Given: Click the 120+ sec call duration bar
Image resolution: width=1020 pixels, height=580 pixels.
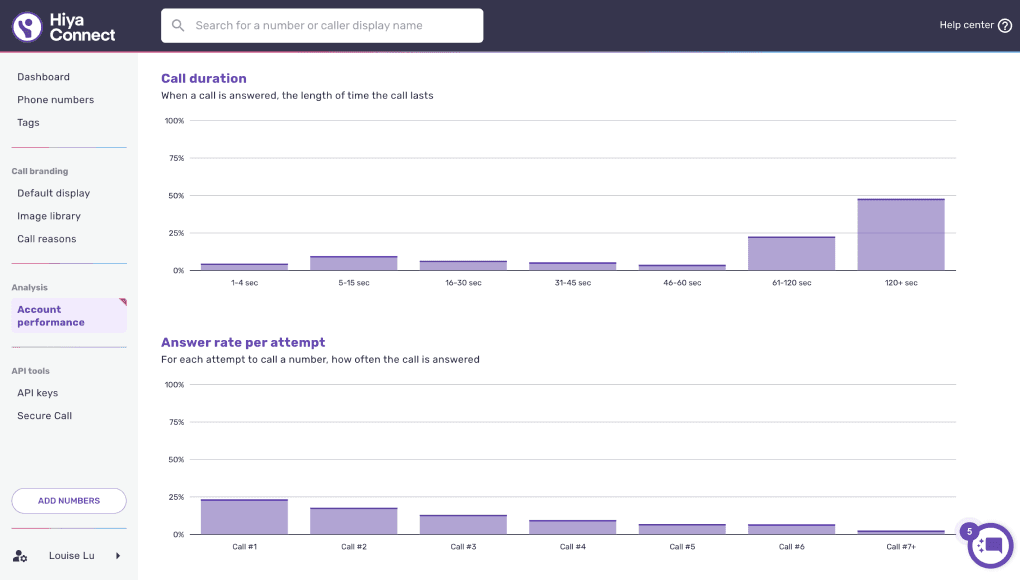Looking at the screenshot, I should (x=901, y=235).
